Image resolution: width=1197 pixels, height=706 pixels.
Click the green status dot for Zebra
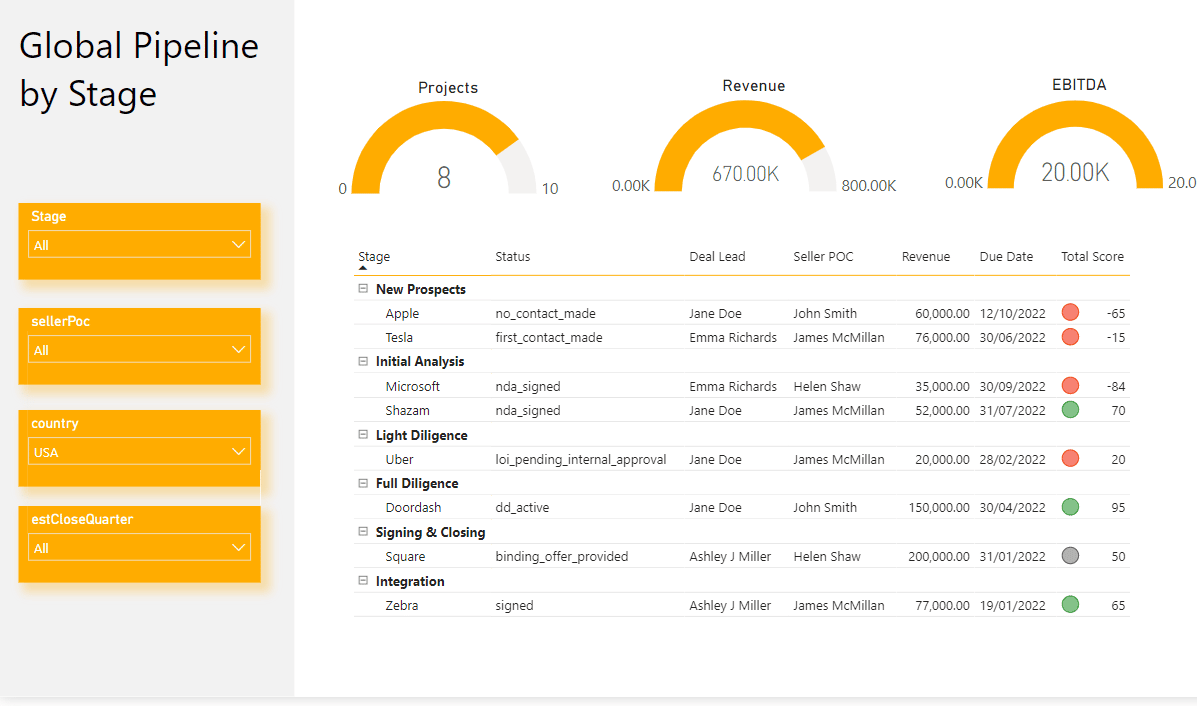[x=1070, y=604]
